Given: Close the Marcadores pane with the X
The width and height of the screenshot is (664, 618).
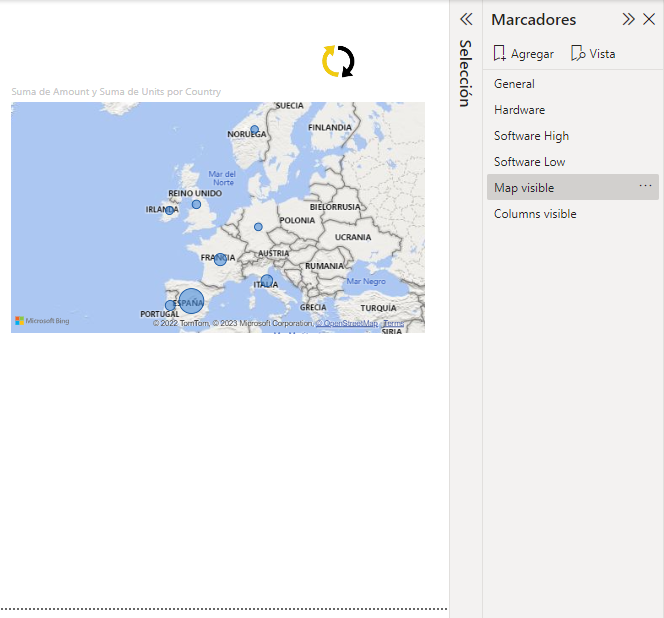Looking at the screenshot, I should 649,19.
